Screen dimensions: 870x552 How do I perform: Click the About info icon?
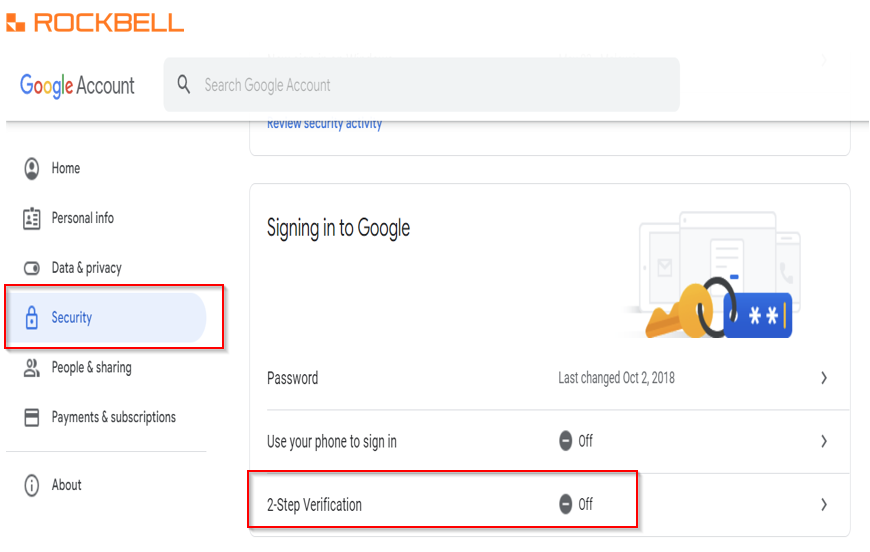point(32,485)
